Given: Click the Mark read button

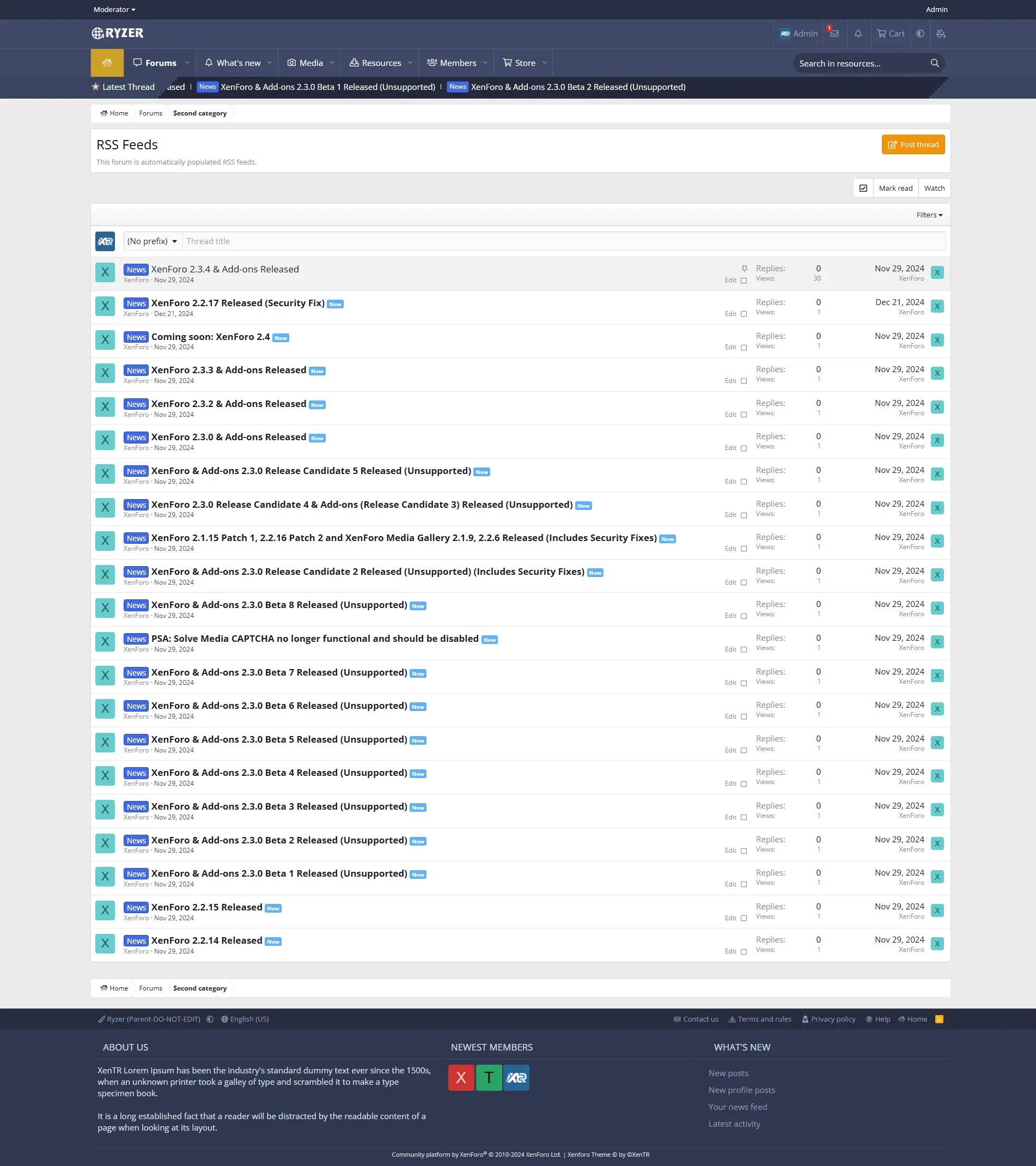Looking at the screenshot, I should tap(895, 188).
